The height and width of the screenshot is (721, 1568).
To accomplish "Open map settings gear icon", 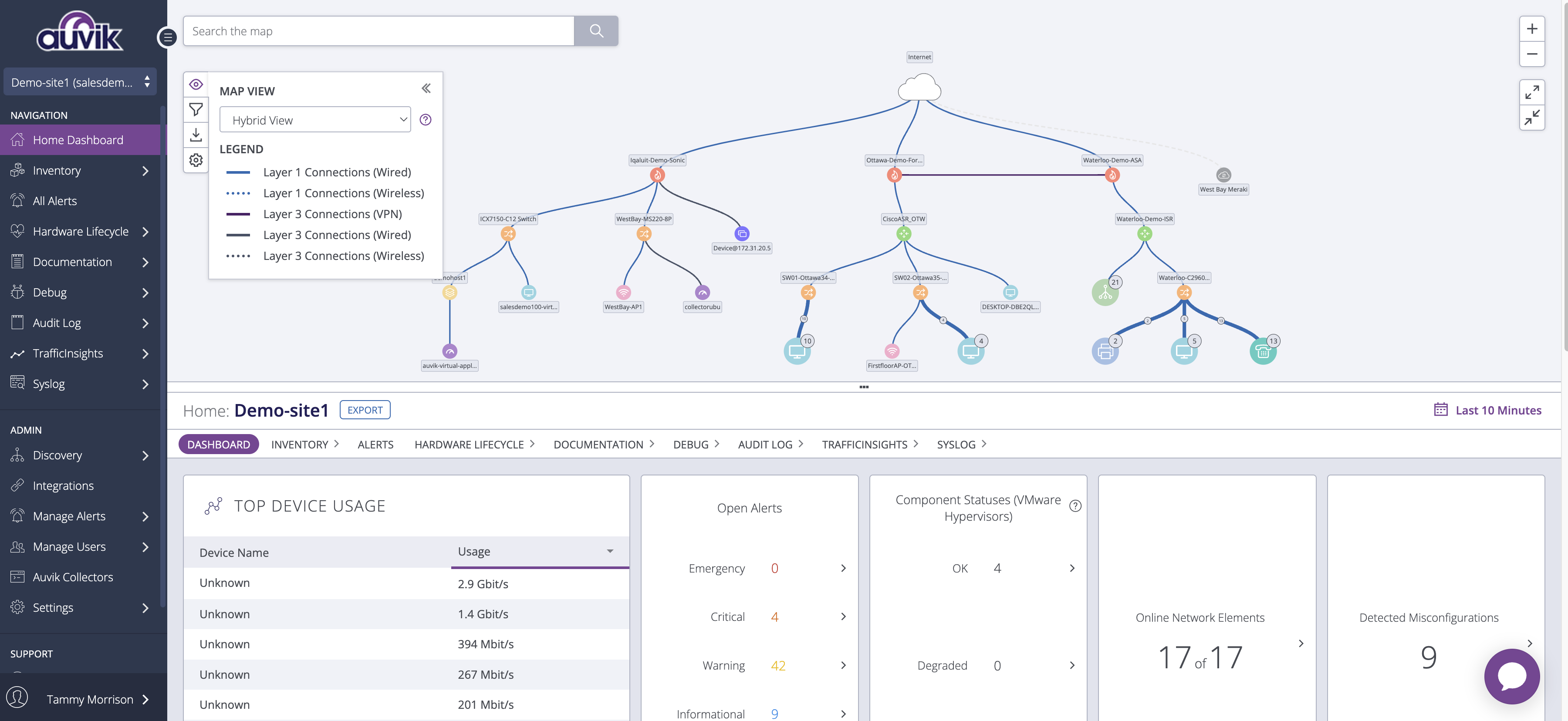I will click(x=196, y=160).
